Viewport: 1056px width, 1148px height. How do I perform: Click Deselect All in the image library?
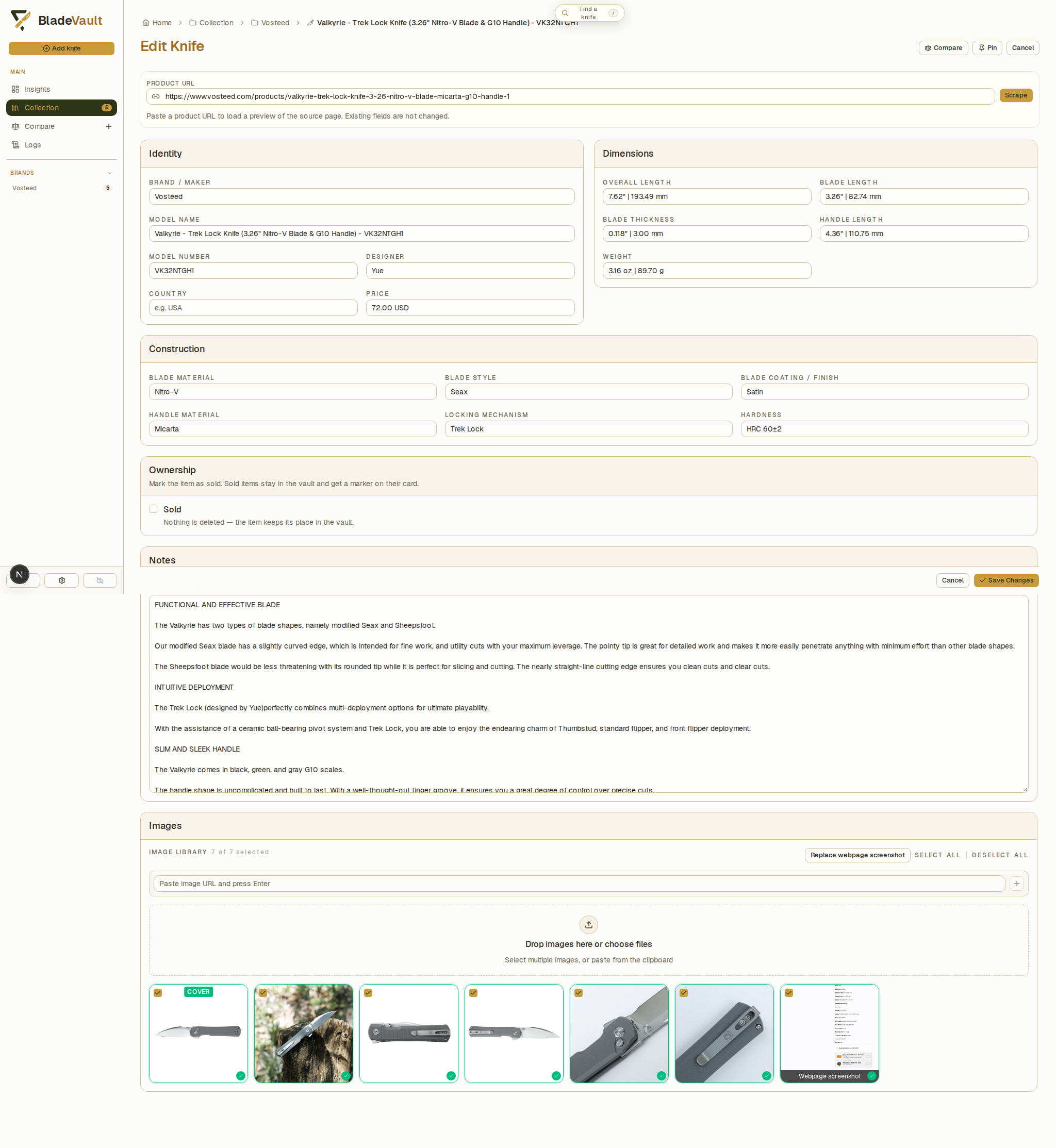click(999, 855)
